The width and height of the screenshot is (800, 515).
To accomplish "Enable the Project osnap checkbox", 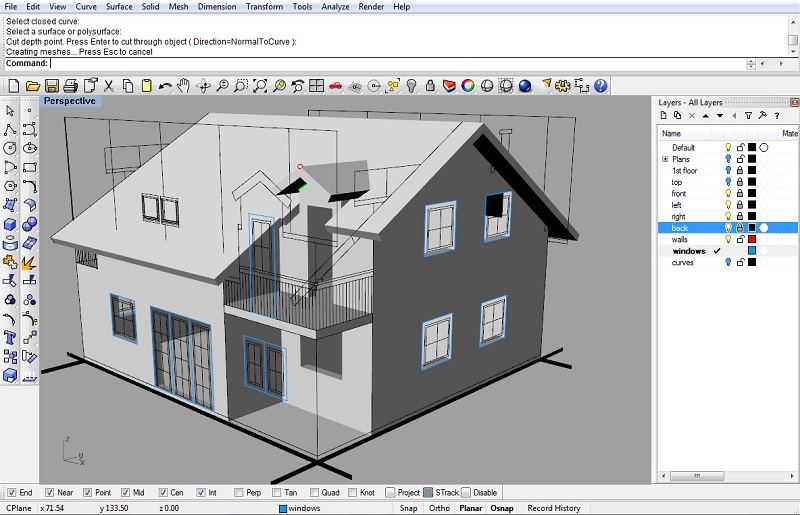I will click(x=390, y=493).
